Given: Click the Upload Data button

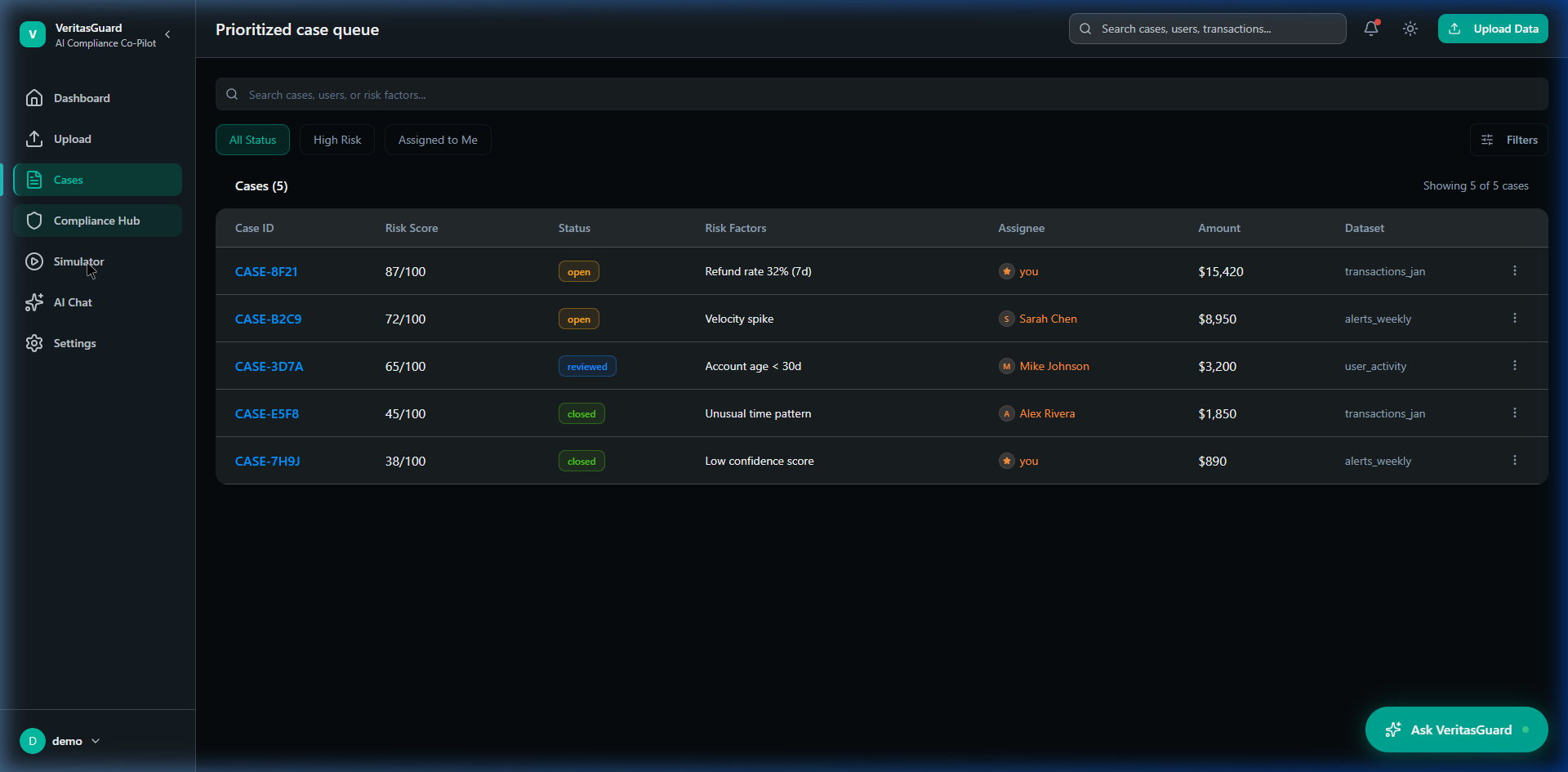Looking at the screenshot, I should (1494, 29).
